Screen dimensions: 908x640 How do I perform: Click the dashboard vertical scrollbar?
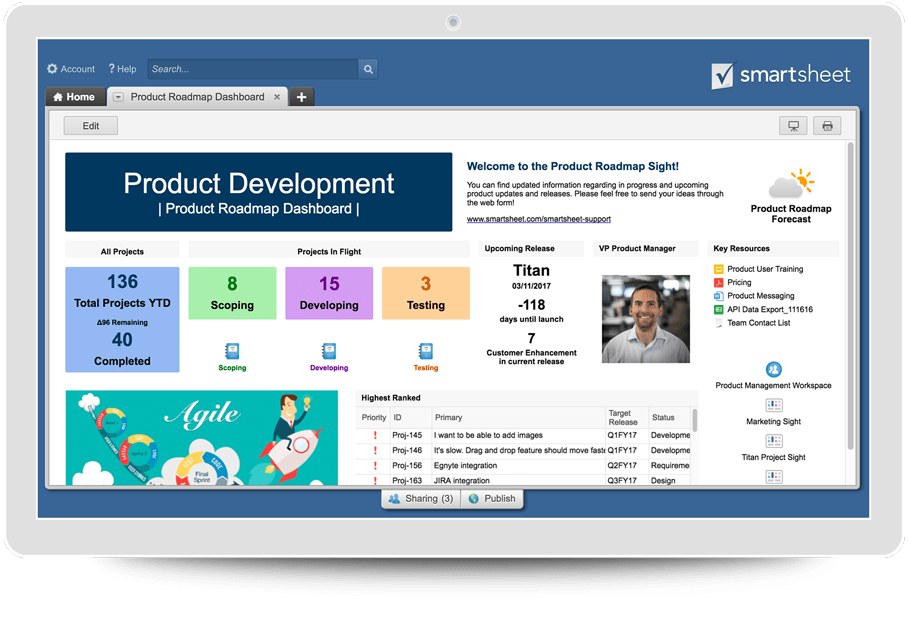point(851,296)
